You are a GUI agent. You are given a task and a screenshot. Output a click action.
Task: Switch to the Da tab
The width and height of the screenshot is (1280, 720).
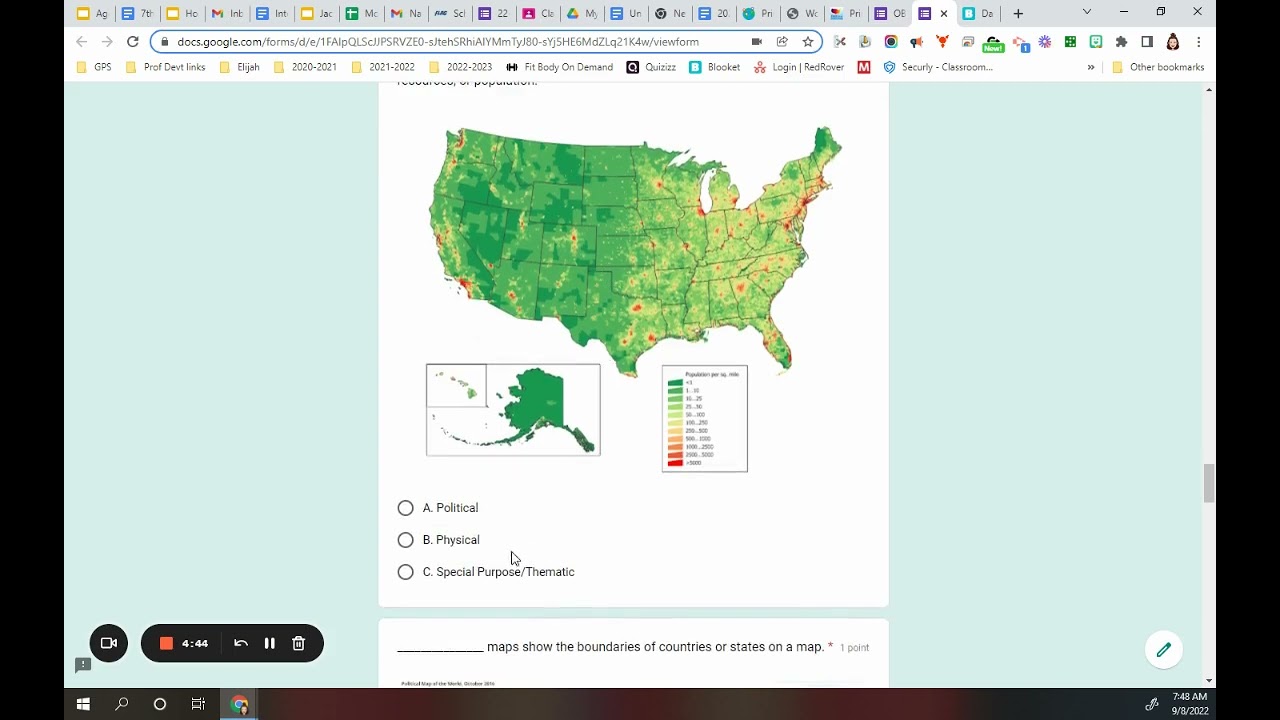(979, 13)
